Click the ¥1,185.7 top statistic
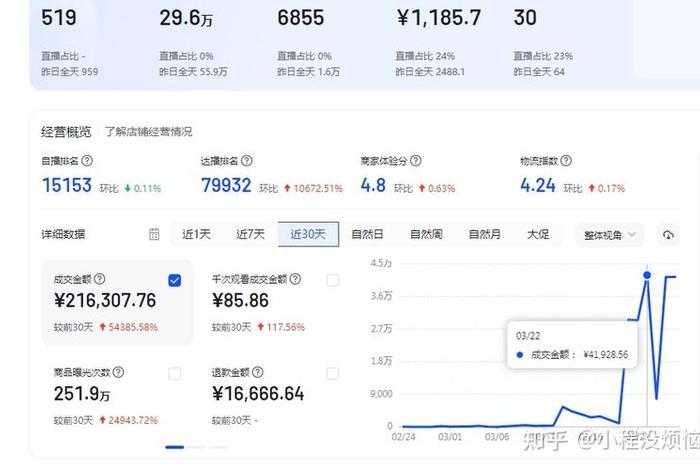 click(x=439, y=18)
